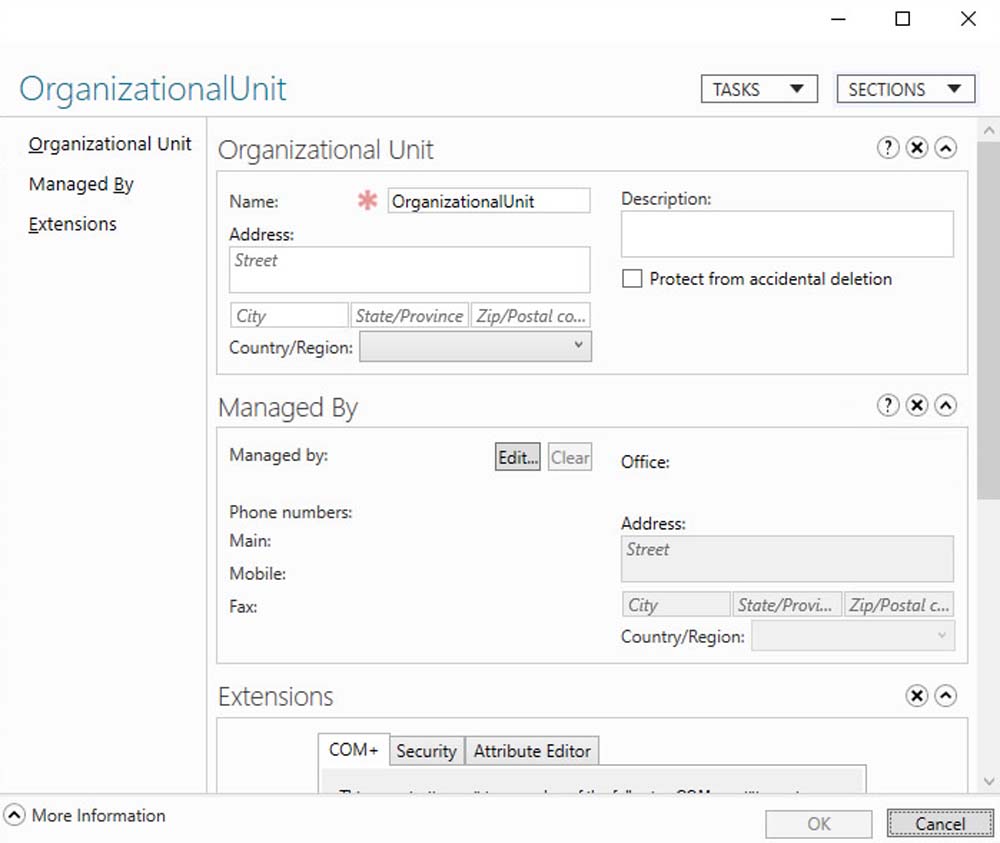This screenshot has height=843, width=1000.
Task: Click into the Description text box
Action: [x=787, y=234]
